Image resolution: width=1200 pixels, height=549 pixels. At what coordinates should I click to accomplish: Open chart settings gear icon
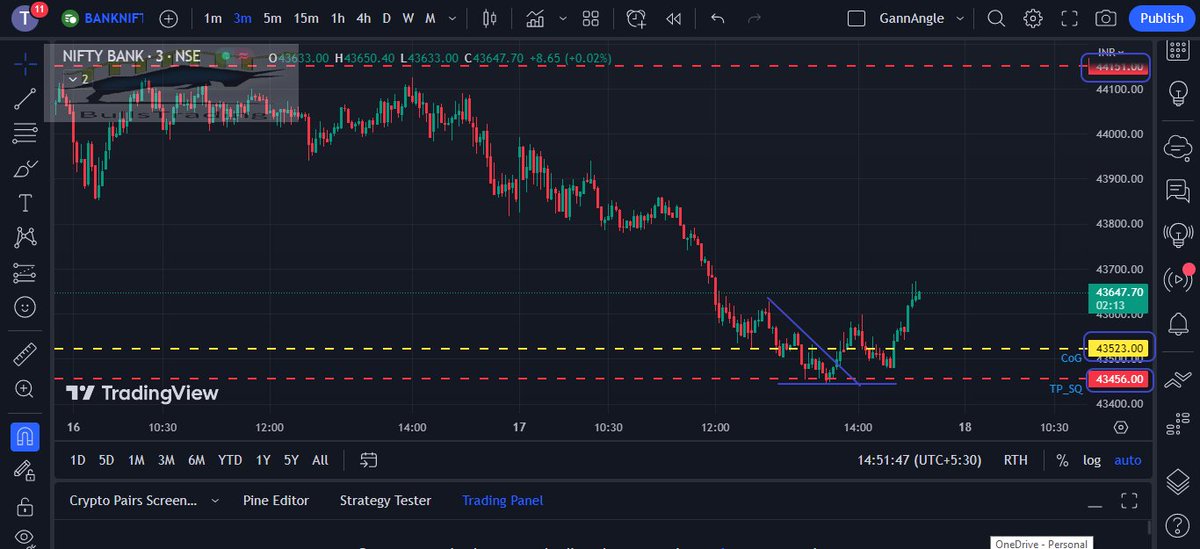click(1032, 18)
